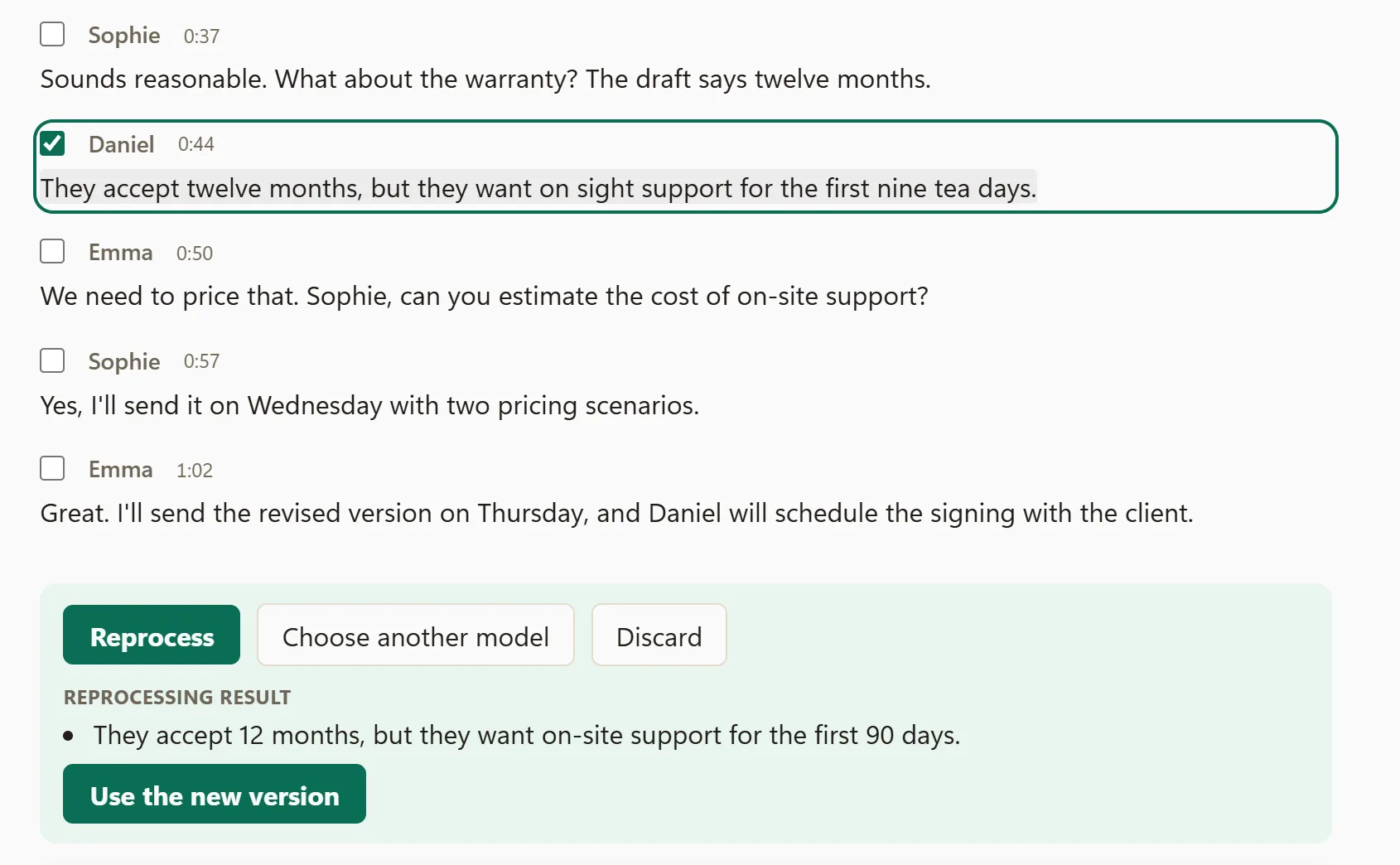This screenshot has width=1400, height=865.
Task: Jump to timestamp 0:37
Action: pos(202,36)
